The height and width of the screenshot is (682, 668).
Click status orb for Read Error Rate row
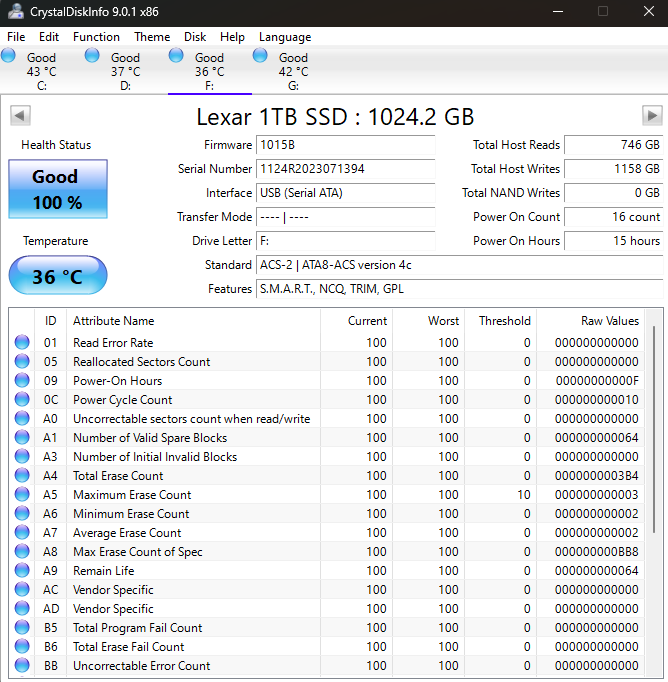coord(22,343)
